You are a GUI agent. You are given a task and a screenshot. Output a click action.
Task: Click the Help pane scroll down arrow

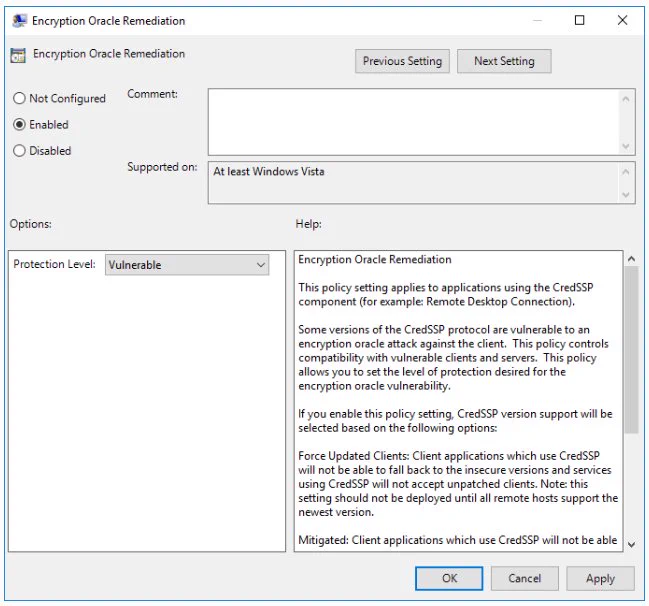click(631, 544)
